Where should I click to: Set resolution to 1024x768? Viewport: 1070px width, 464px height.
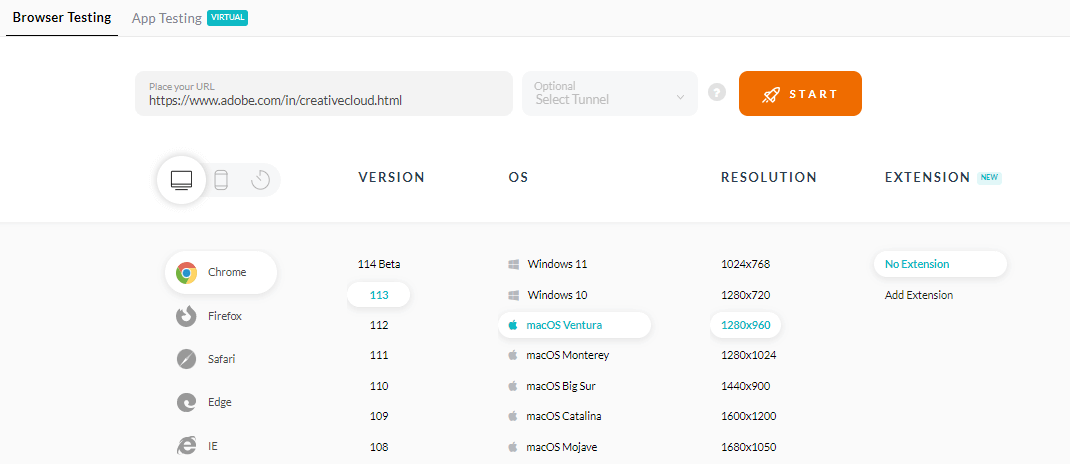click(745, 264)
